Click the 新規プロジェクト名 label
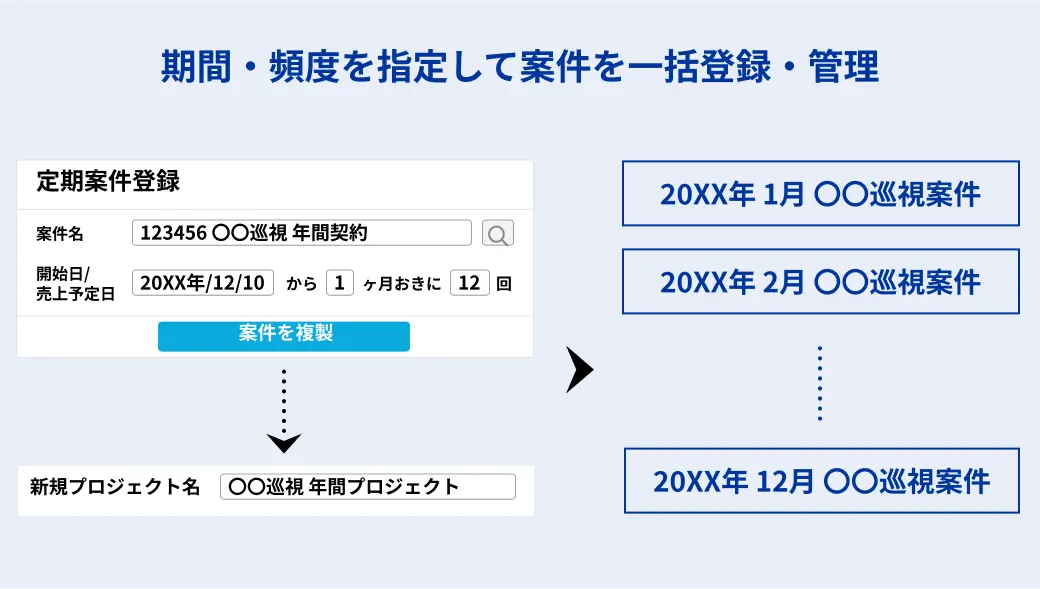Viewport: 1040px width, 589px height. point(115,486)
